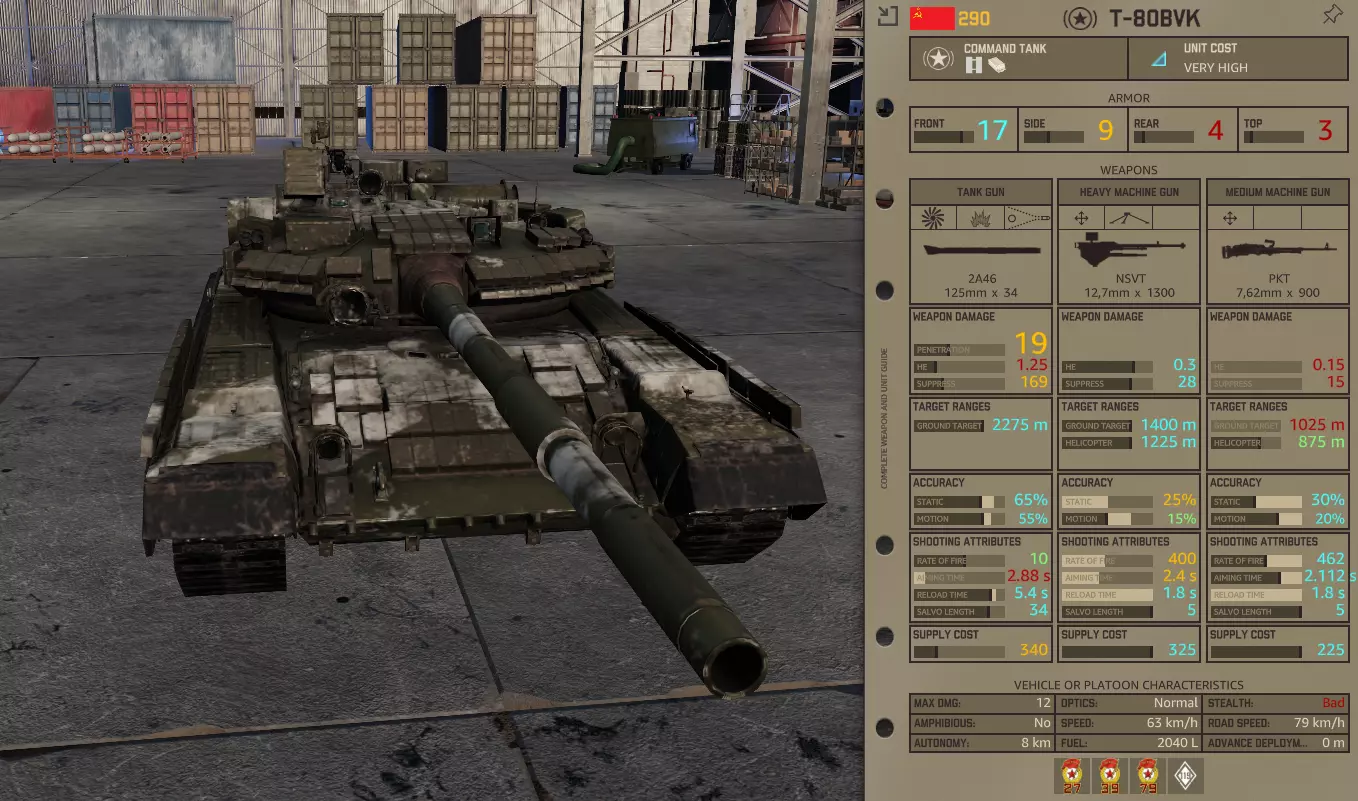Click the Medium Machine Gun weapon header

1278,192
